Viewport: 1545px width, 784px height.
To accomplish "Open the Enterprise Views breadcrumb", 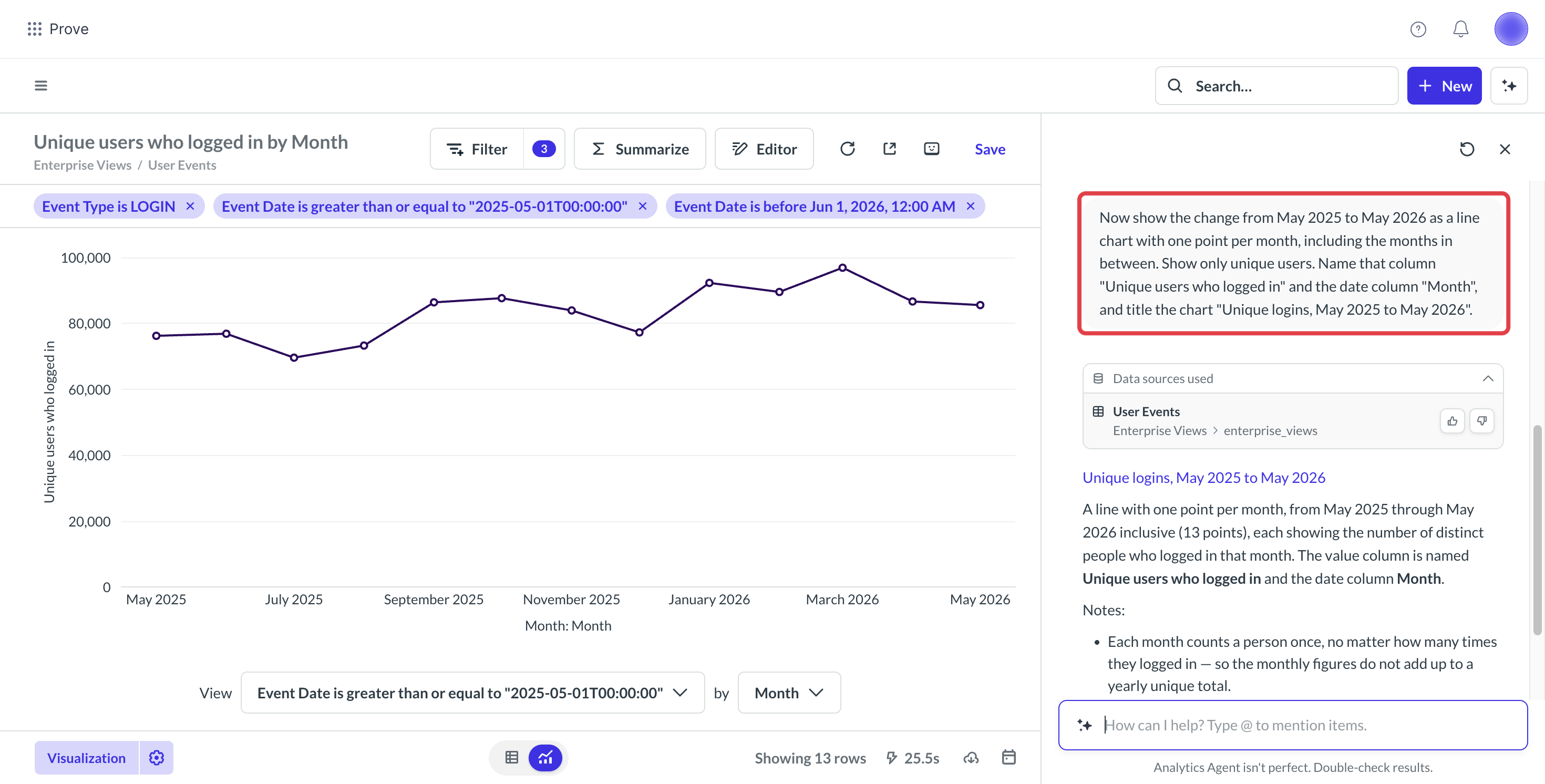I will click(x=82, y=166).
